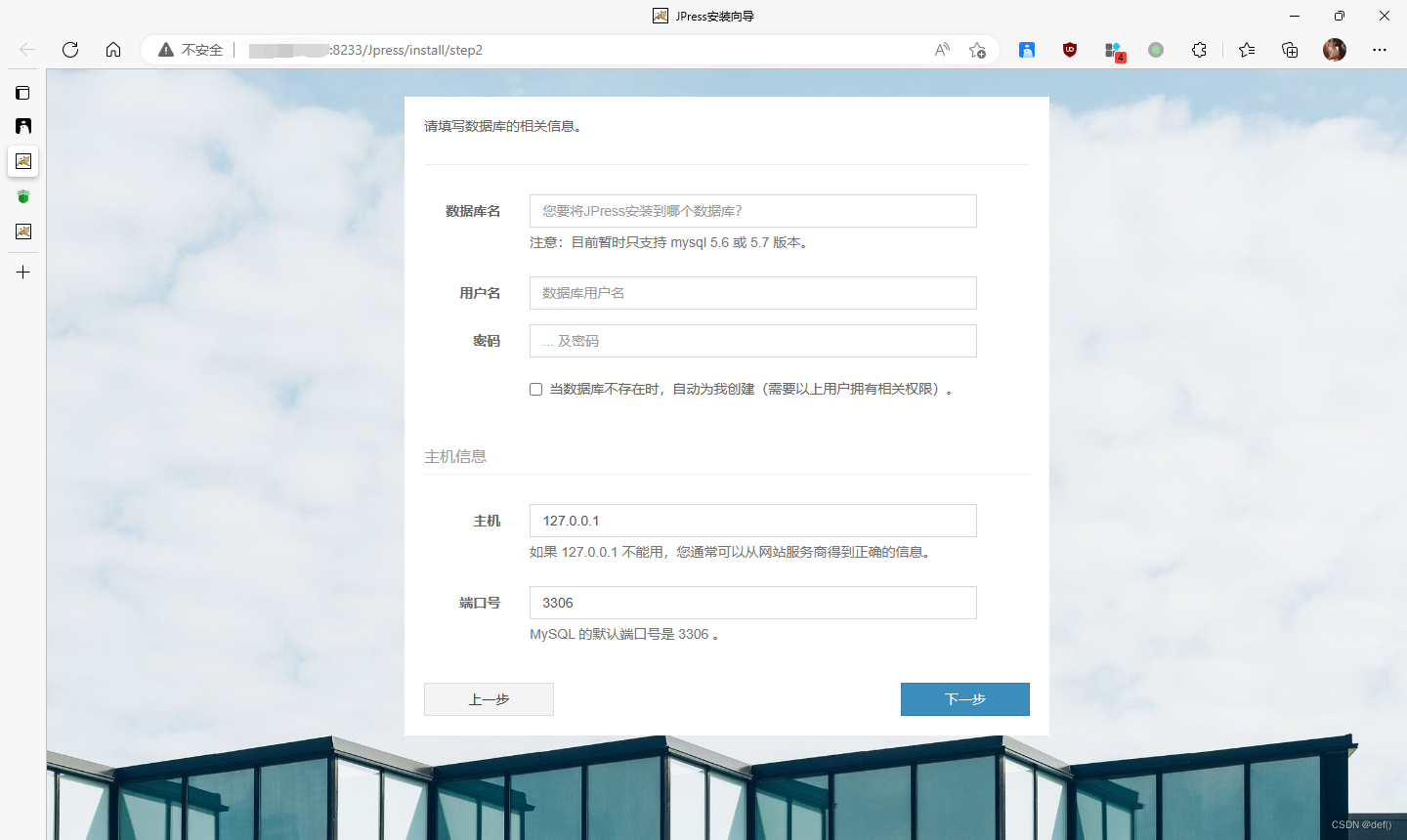Click the read-aloud icon in the address bar

pos(941,50)
